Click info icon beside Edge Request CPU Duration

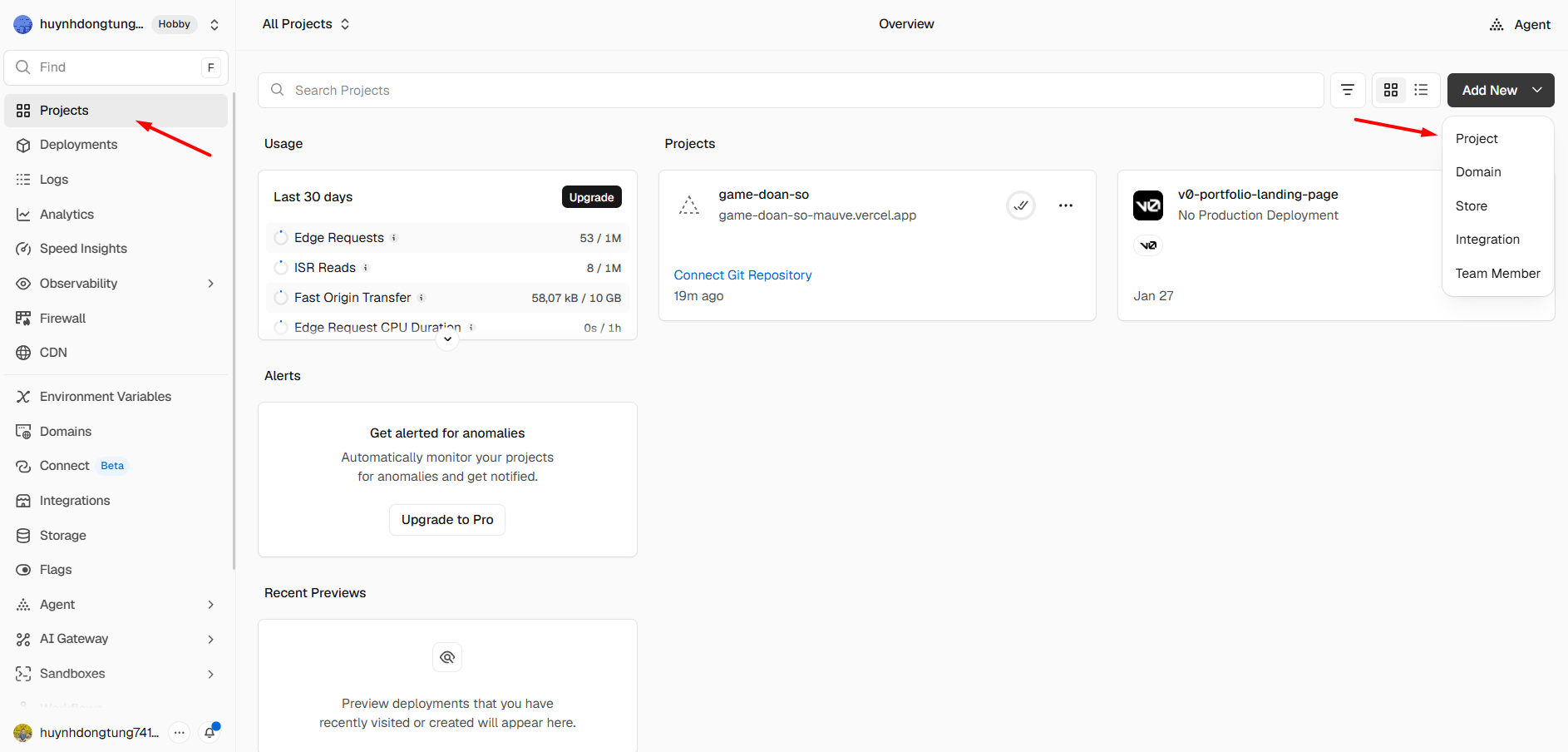(x=471, y=328)
